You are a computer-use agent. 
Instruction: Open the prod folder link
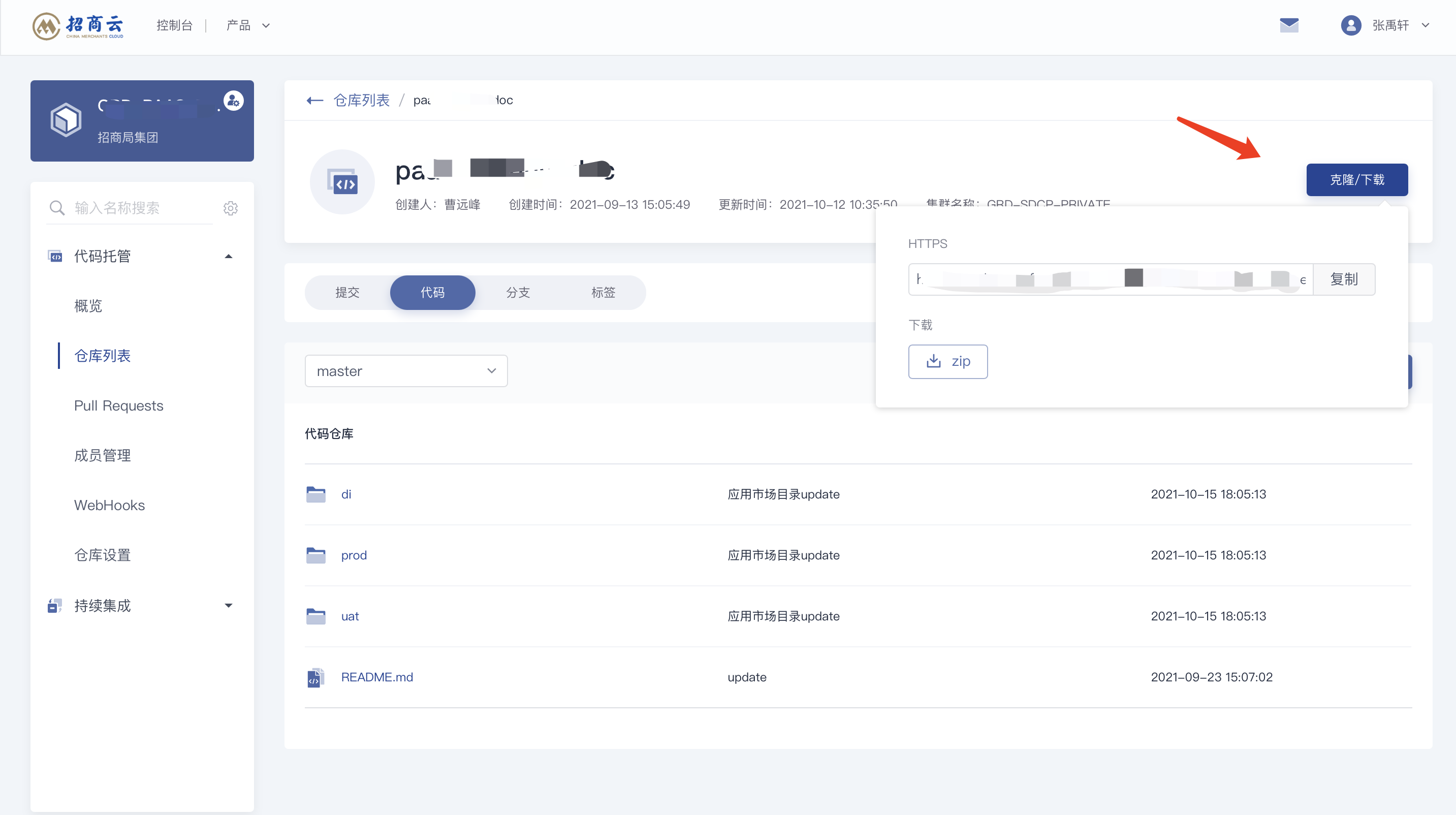pyautogui.click(x=354, y=555)
